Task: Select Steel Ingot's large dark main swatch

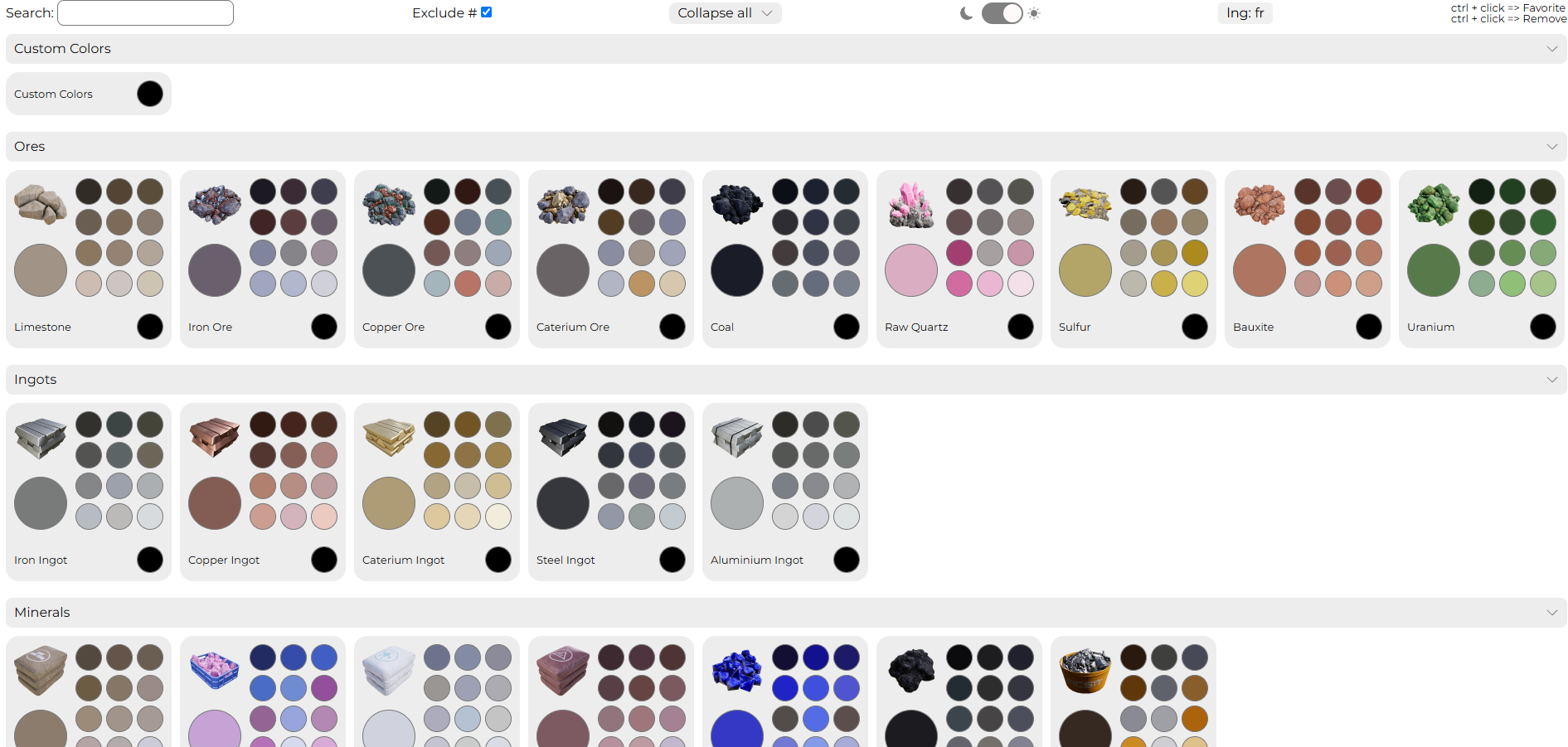Action: point(563,503)
